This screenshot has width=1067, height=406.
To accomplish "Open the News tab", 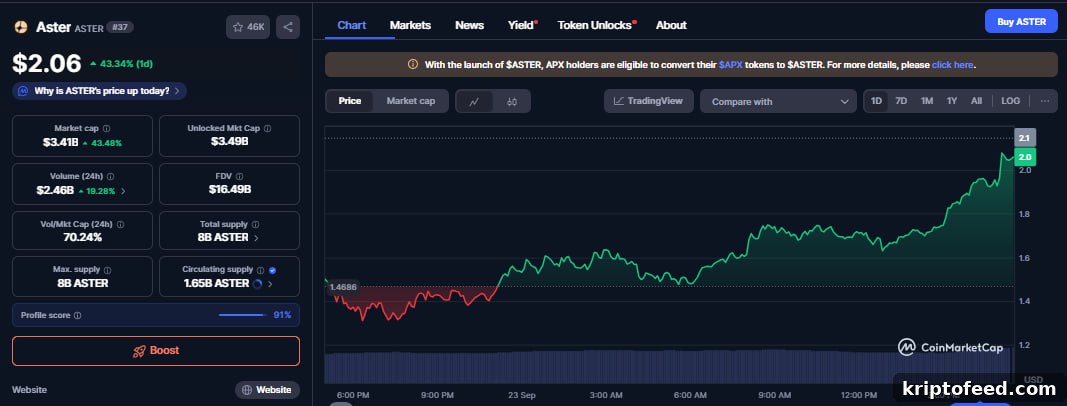I will (x=470, y=25).
